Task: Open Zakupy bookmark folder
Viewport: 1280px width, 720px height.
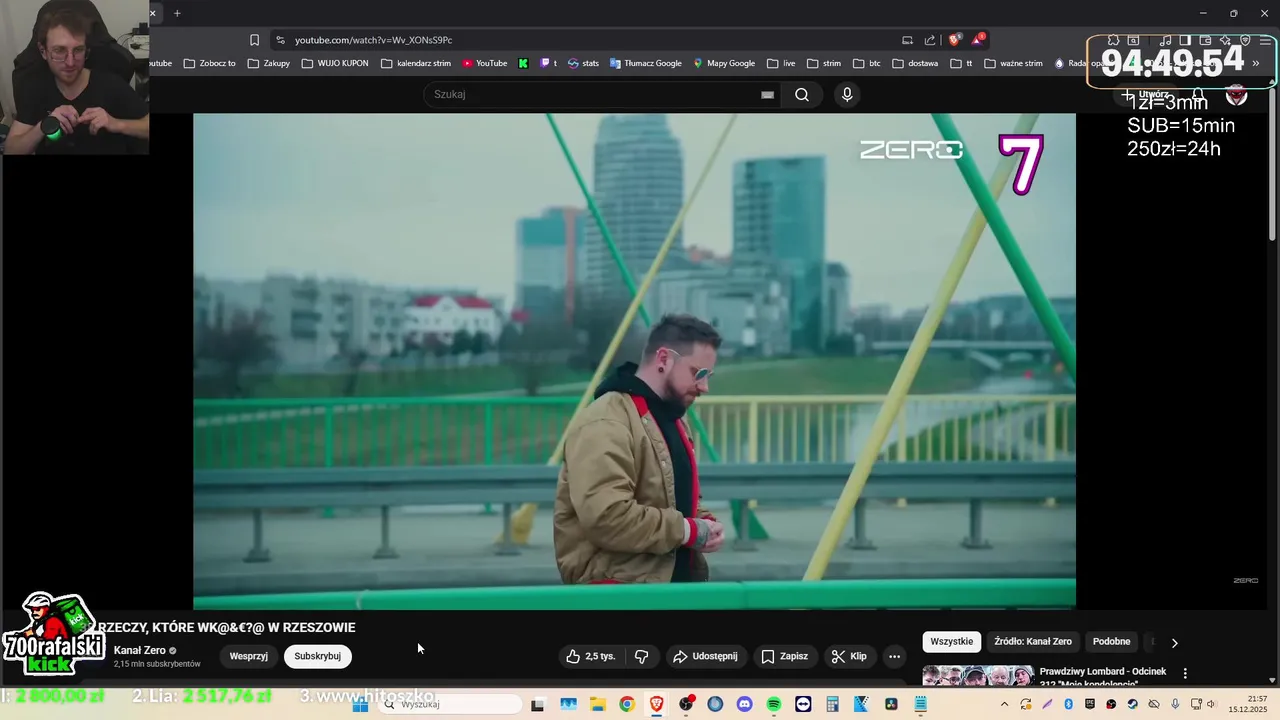Action: (x=269, y=63)
